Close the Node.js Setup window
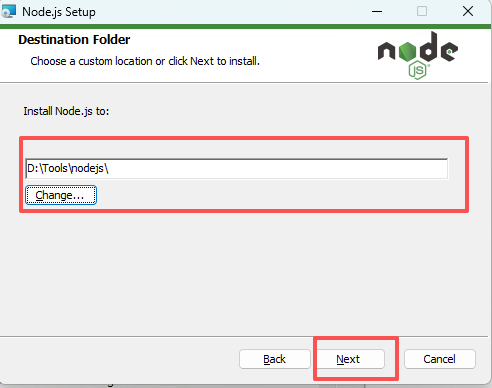492x388 pixels. (468, 12)
